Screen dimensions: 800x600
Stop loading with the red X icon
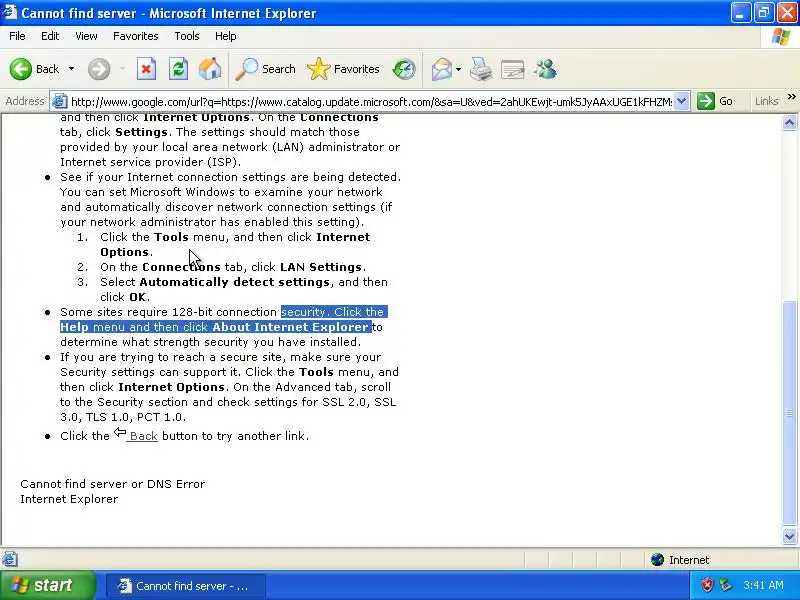(x=146, y=69)
